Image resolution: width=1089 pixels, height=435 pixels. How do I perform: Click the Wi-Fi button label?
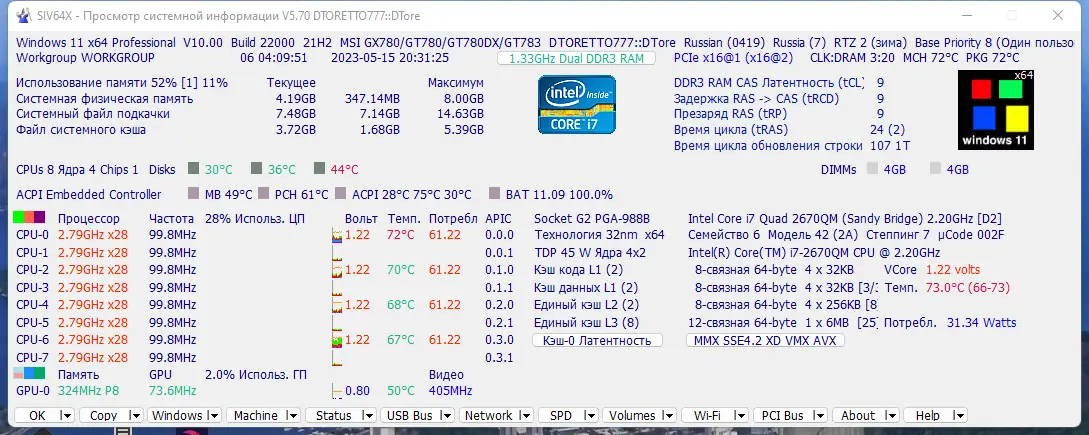coord(707,416)
